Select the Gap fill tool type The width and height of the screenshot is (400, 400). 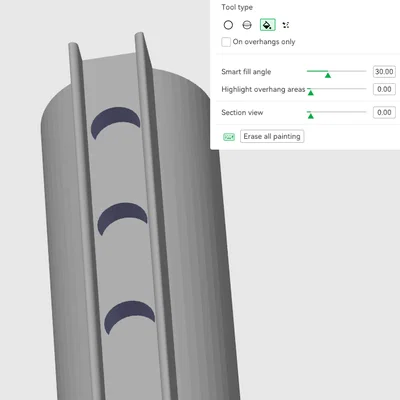286,25
